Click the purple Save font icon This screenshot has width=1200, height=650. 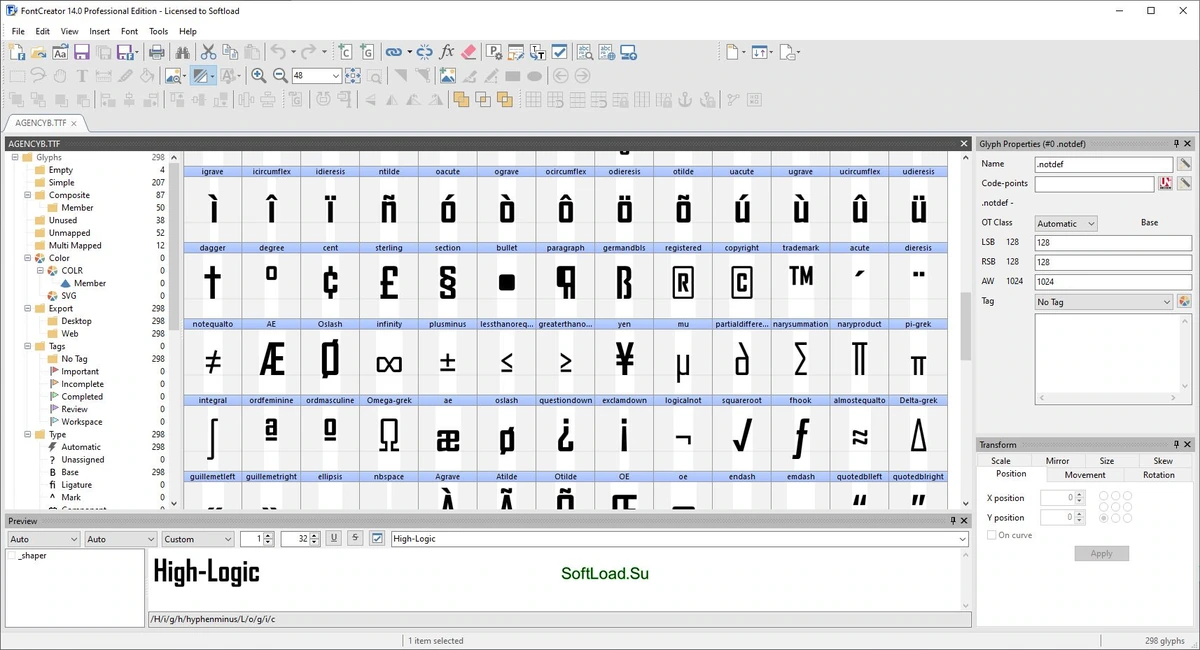82,52
